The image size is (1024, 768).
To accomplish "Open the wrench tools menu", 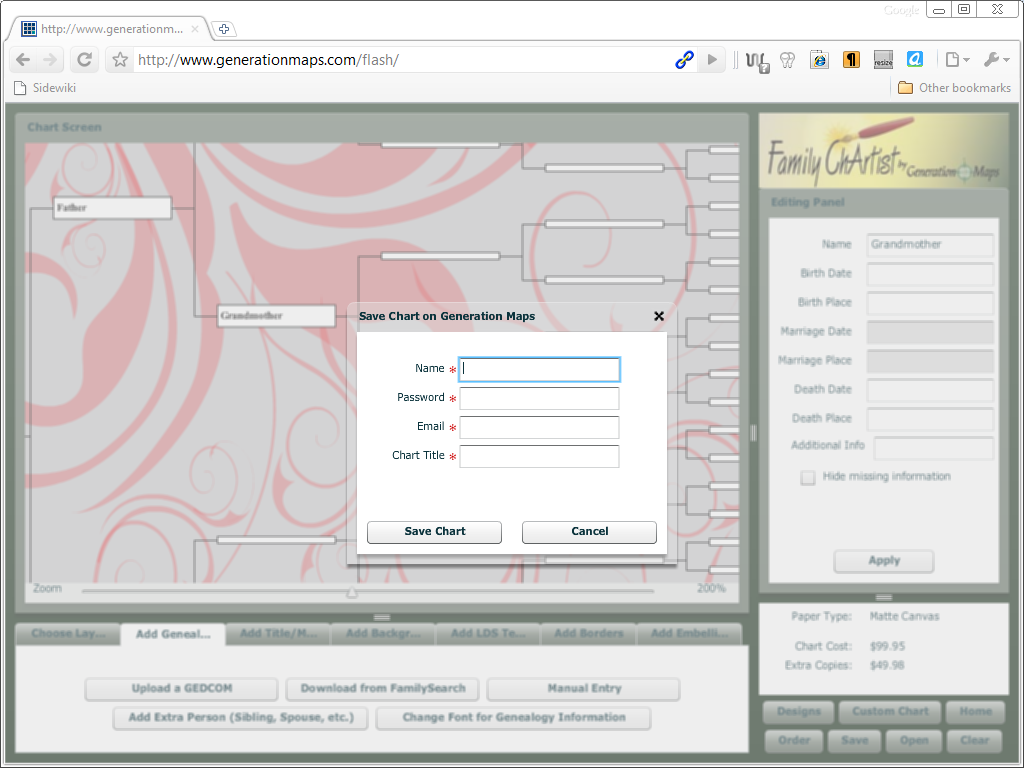I will 996,60.
